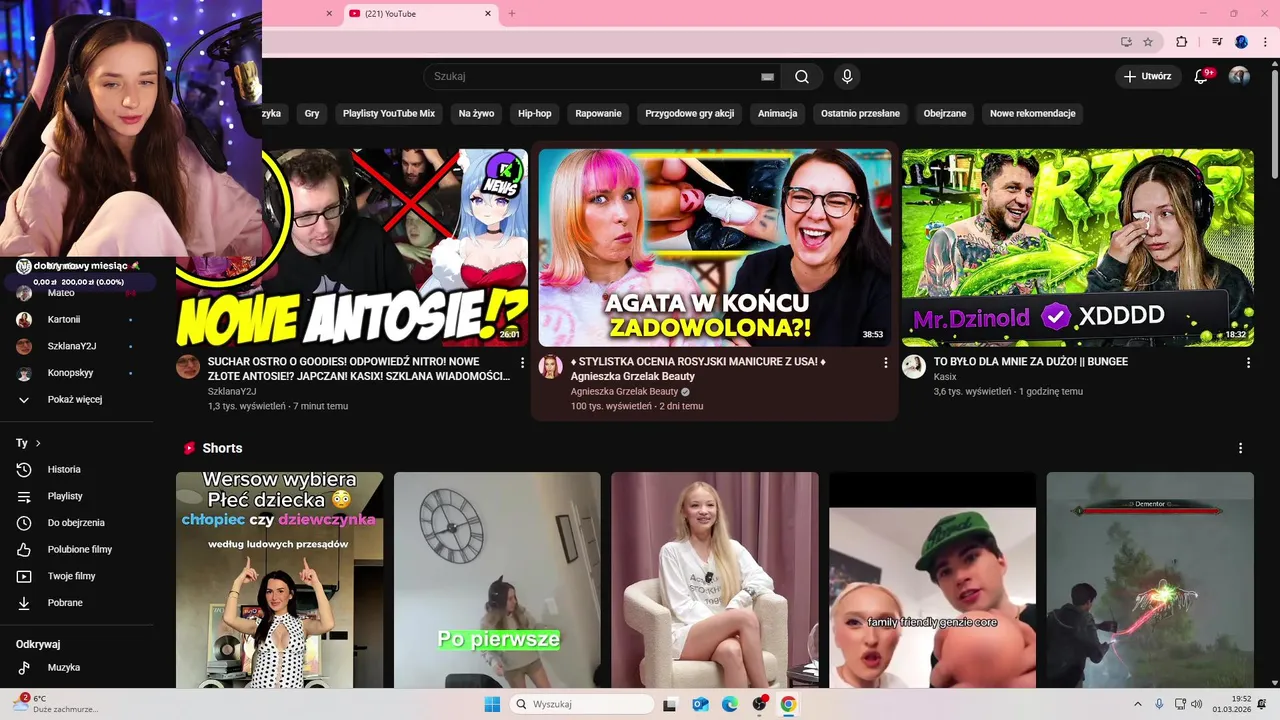Screen dimensions: 1280x720
Task: Open Chrome media controls icon
Action: coord(1217,42)
